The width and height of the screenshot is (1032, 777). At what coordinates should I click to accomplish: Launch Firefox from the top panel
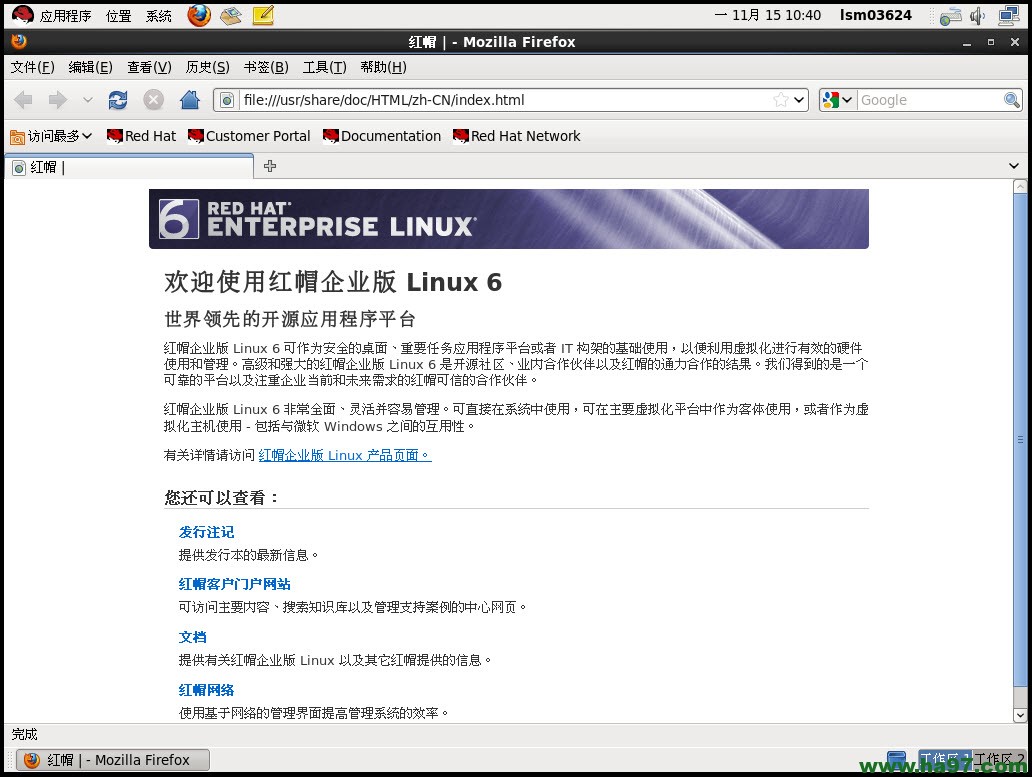[x=199, y=15]
